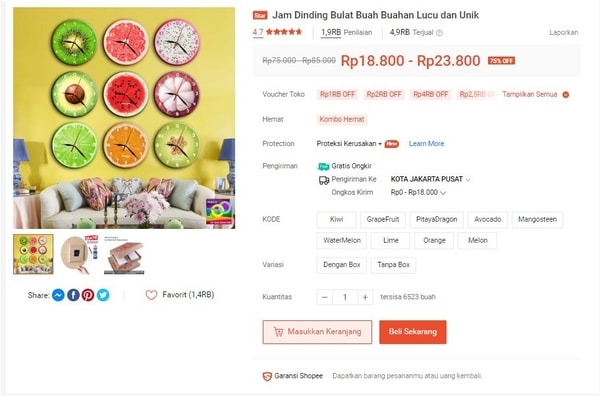Decrease quantity with minus button

click(324, 297)
